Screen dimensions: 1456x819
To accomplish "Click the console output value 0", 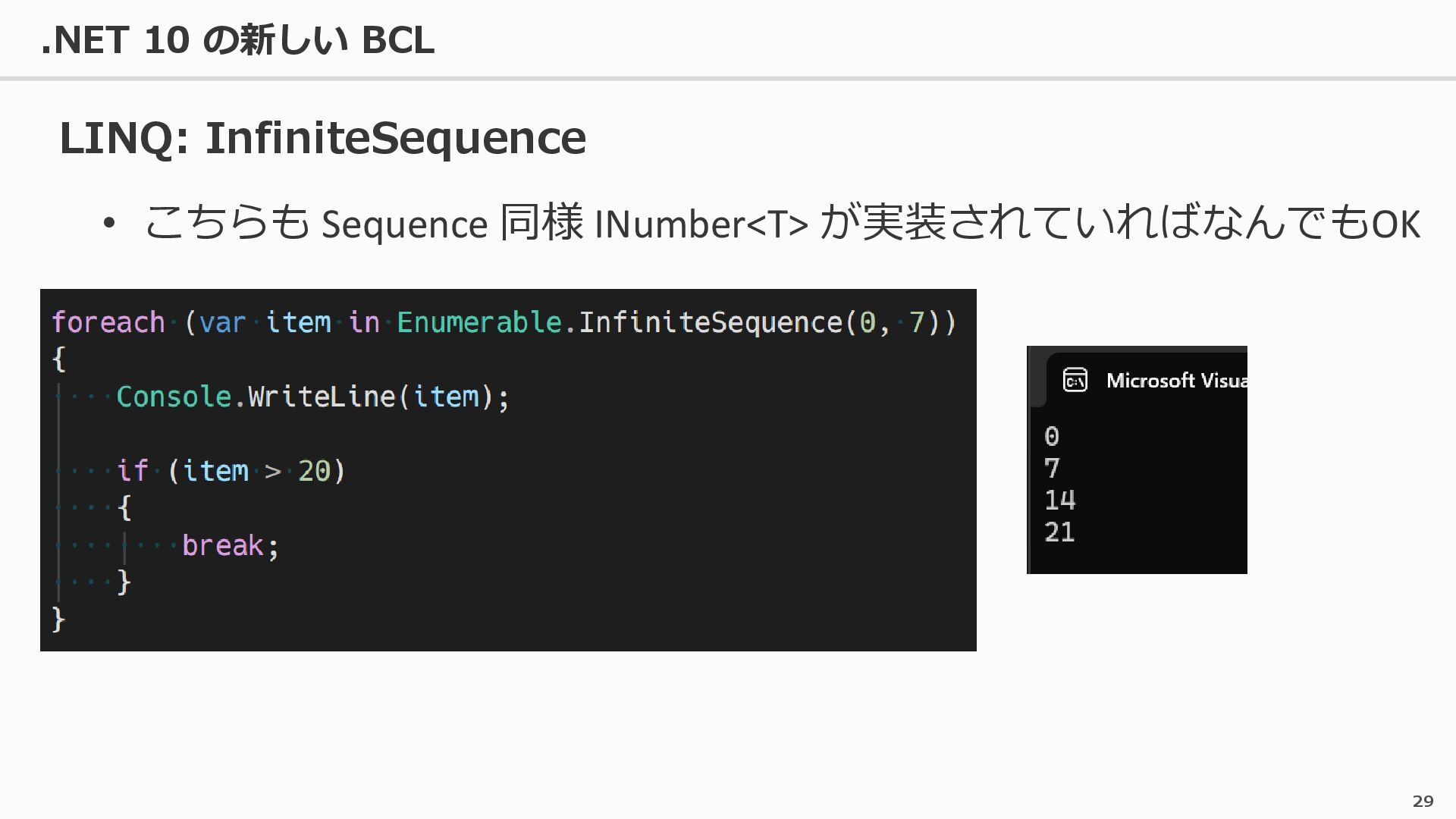I will (x=1052, y=436).
